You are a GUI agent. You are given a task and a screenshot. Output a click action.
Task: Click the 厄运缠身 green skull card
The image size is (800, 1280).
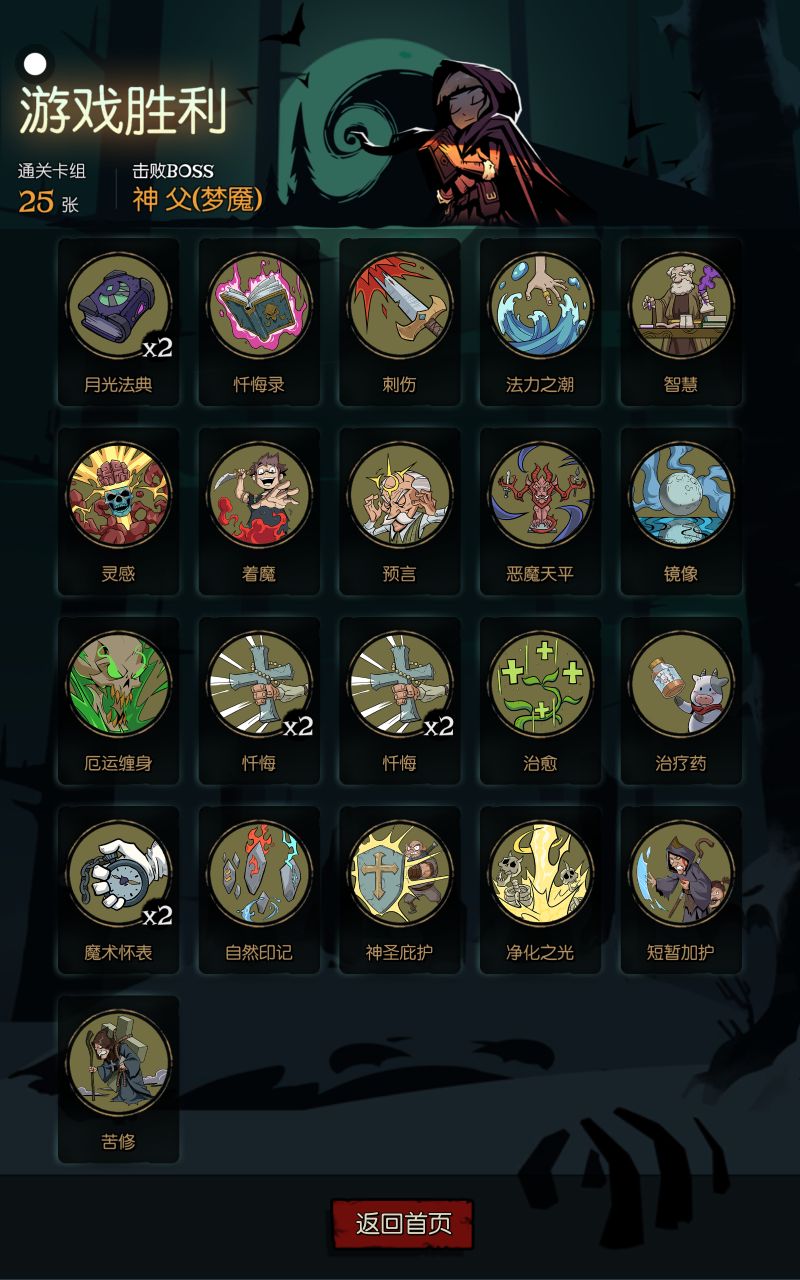(119, 700)
